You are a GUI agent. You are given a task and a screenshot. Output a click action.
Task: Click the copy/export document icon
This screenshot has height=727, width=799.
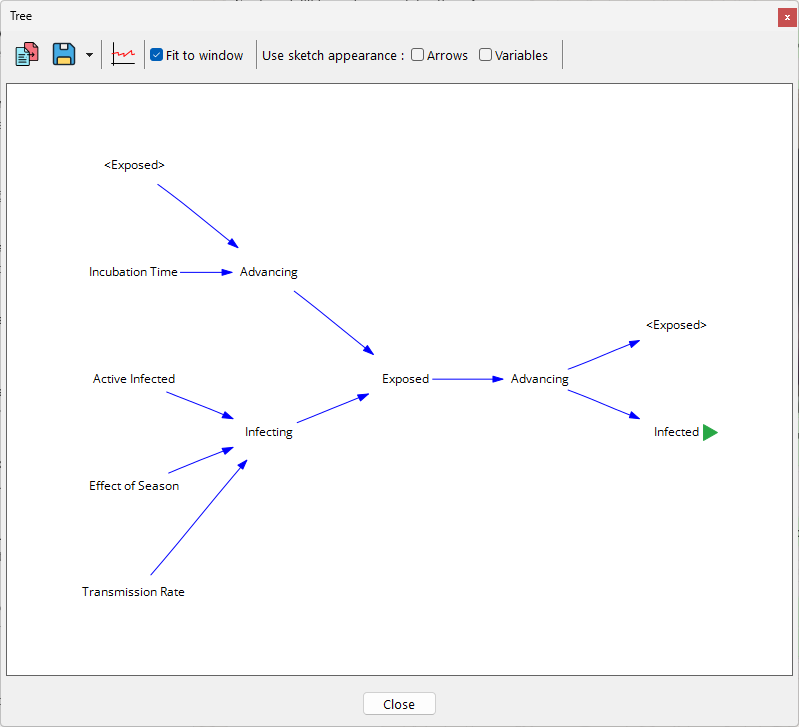[27, 55]
